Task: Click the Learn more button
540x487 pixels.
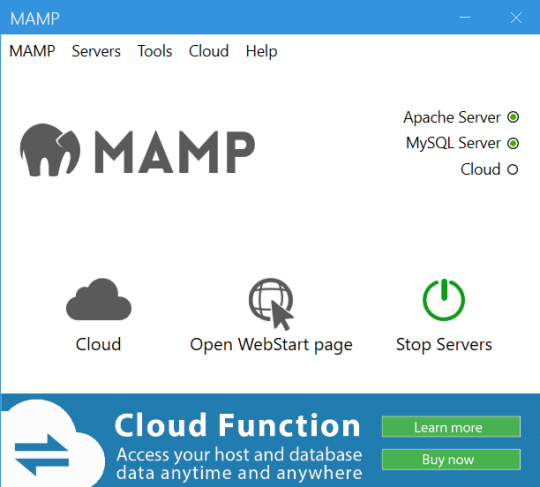Action: [x=451, y=427]
